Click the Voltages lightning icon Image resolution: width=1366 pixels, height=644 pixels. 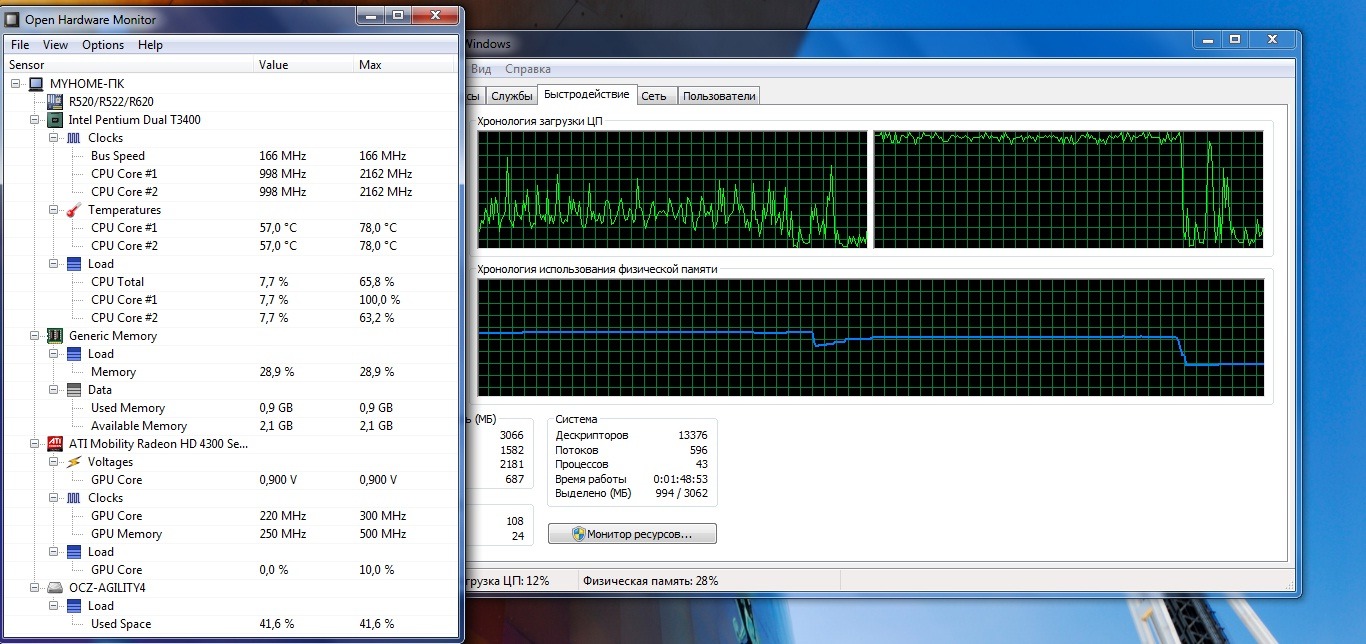click(x=74, y=462)
